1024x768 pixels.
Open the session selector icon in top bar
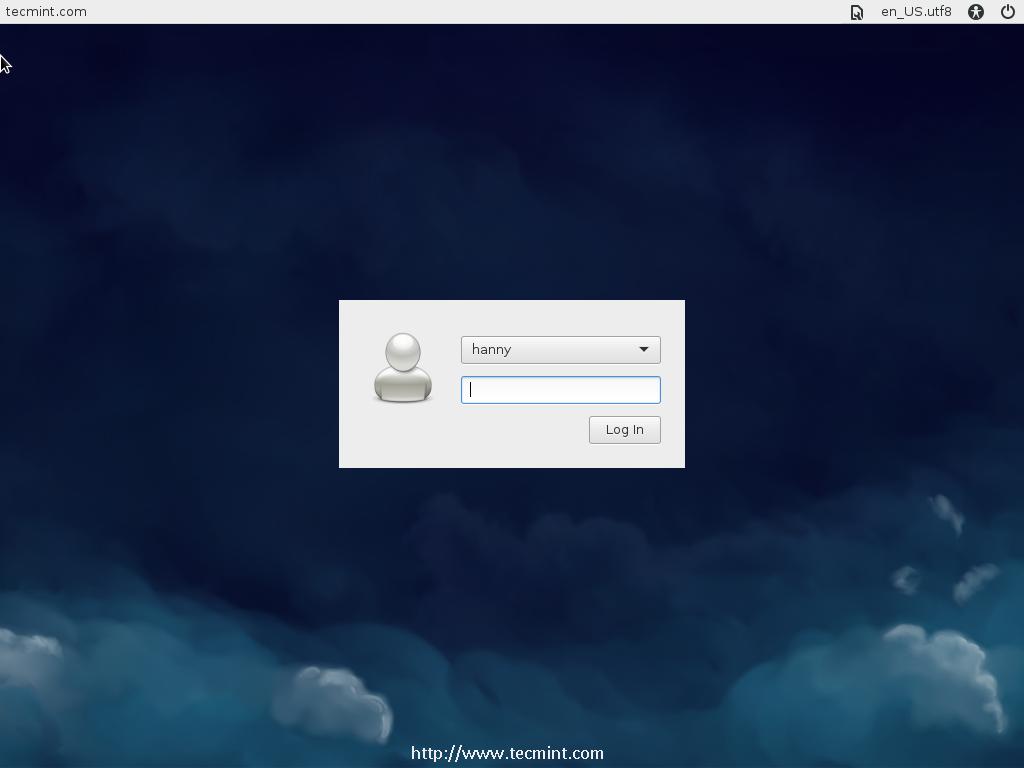point(856,12)
